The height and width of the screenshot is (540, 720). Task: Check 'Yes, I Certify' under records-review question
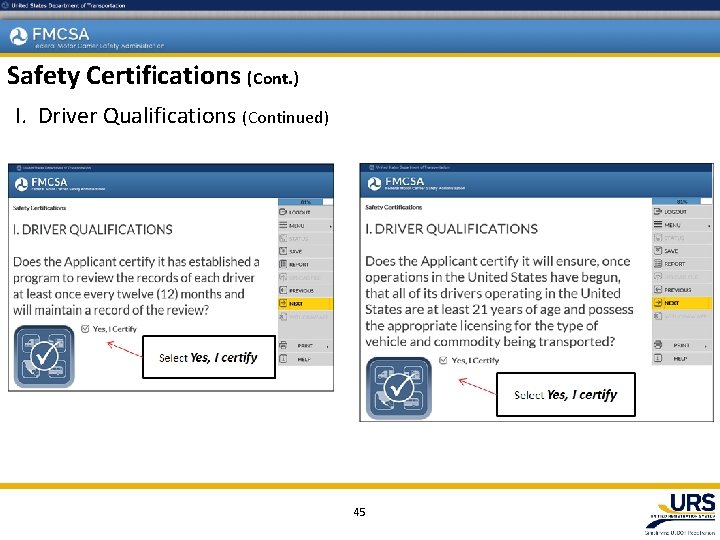point(85,329)
